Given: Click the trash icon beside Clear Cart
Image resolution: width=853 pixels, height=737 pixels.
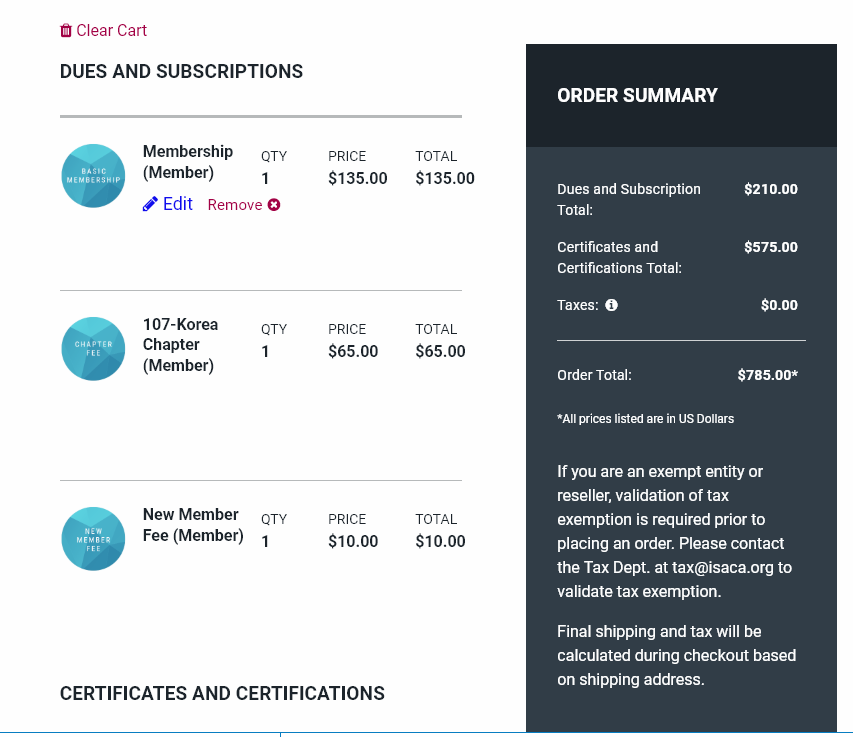Looking at the screenshot, I should [x=66, y=31].
